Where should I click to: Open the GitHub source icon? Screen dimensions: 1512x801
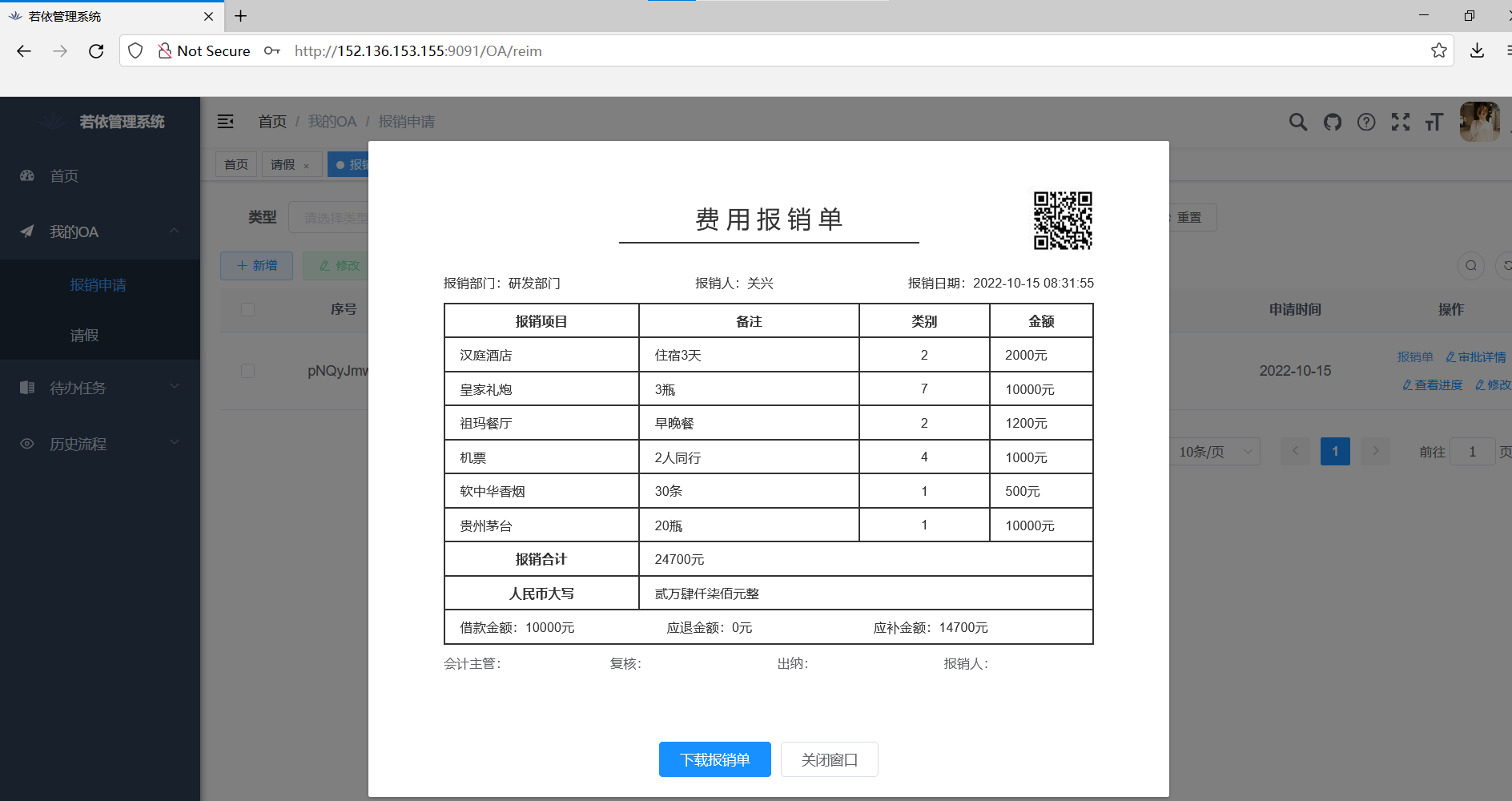1332,122
